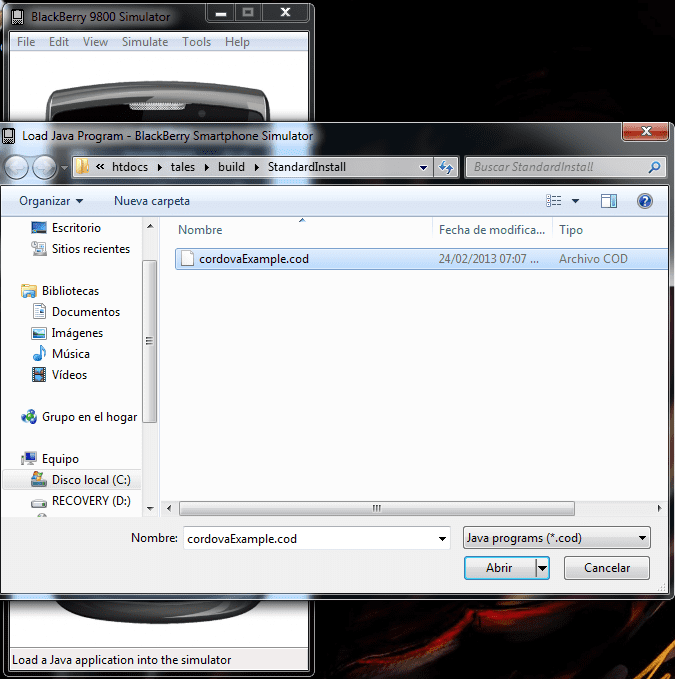This screenshot has width=675, height=679.
Task: Open the Simulate menu in Simulator window
Action: coord(145,42)
